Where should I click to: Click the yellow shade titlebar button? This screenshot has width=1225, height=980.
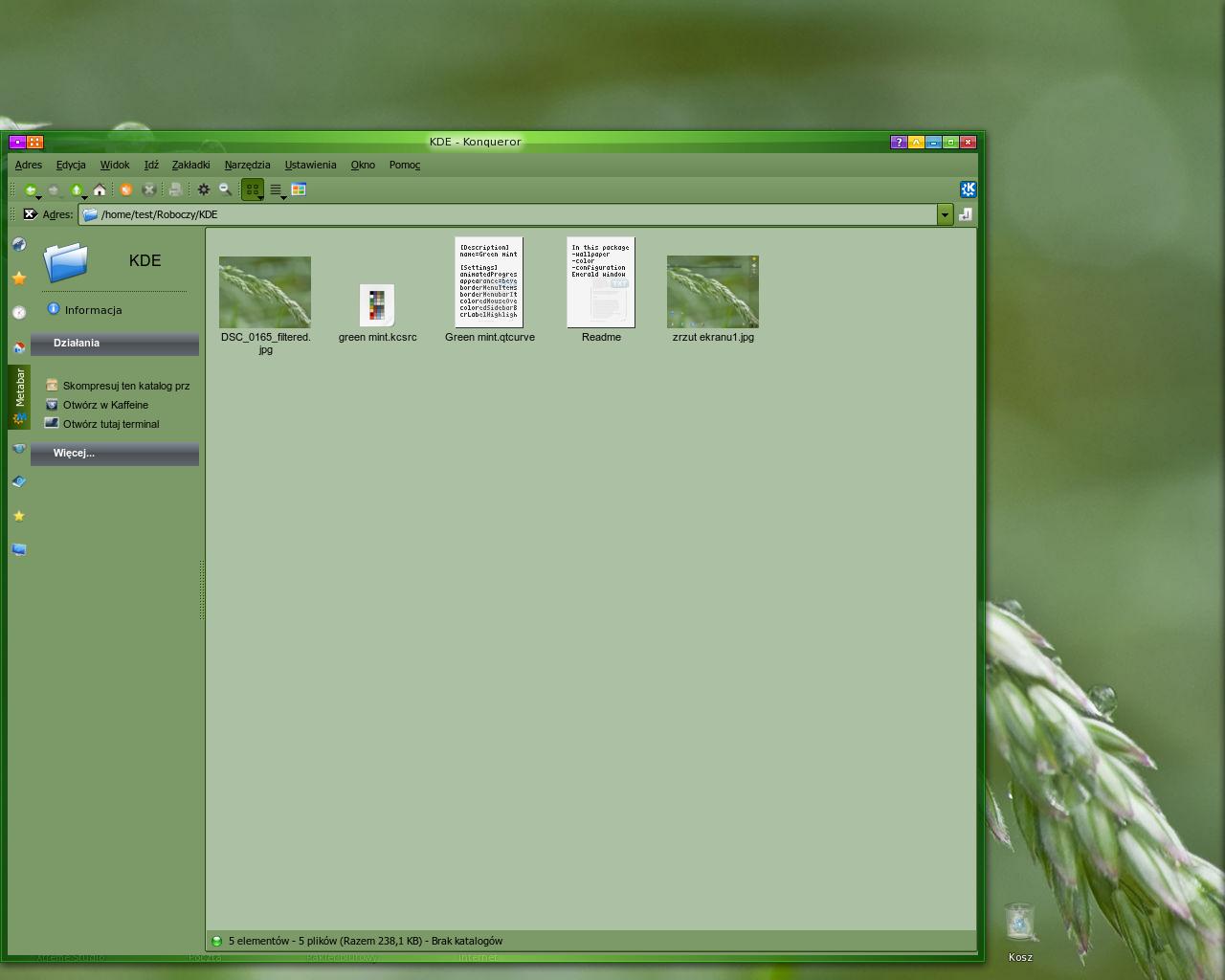pos(916,142)
